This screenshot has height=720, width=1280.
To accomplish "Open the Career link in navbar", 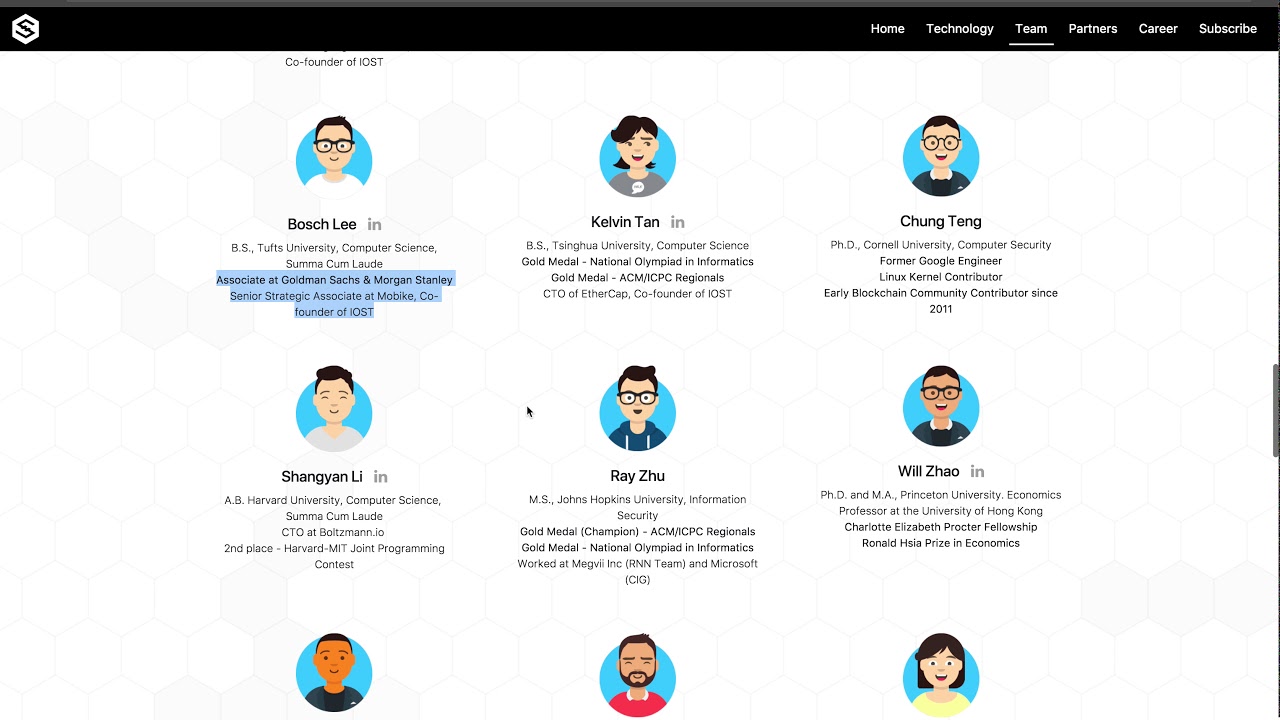I will pos(1158,29).
